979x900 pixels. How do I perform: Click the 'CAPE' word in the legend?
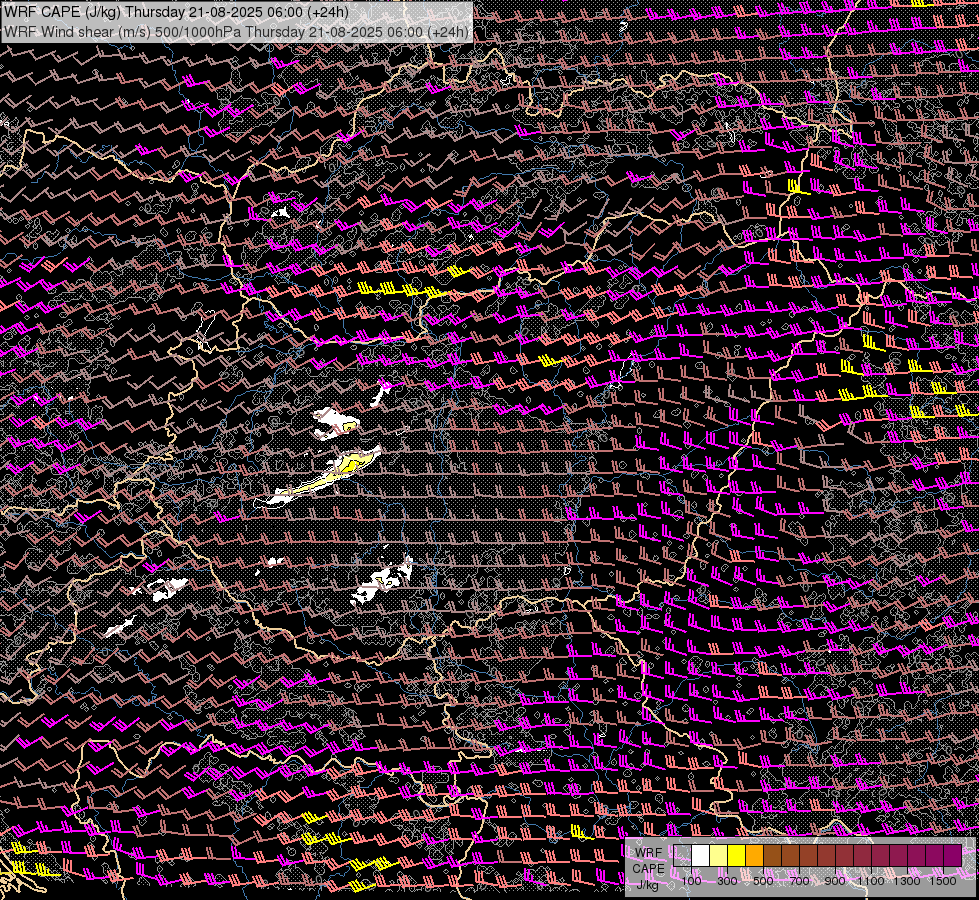coord(649,869)
